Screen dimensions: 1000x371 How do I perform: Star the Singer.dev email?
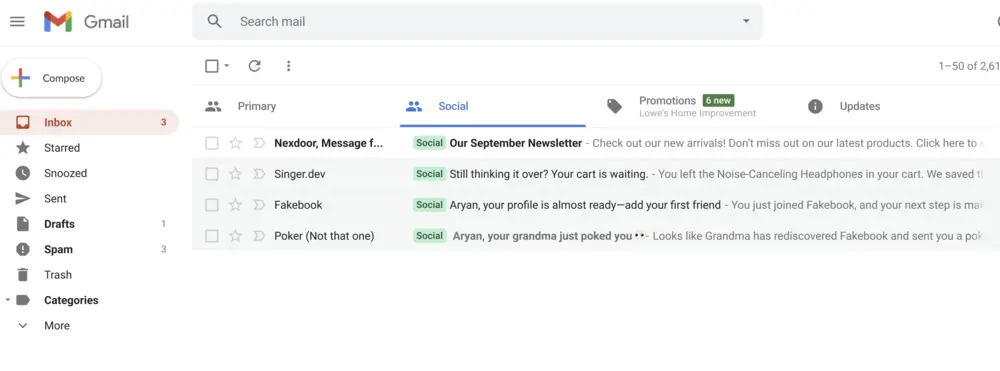tap(235, 174)
